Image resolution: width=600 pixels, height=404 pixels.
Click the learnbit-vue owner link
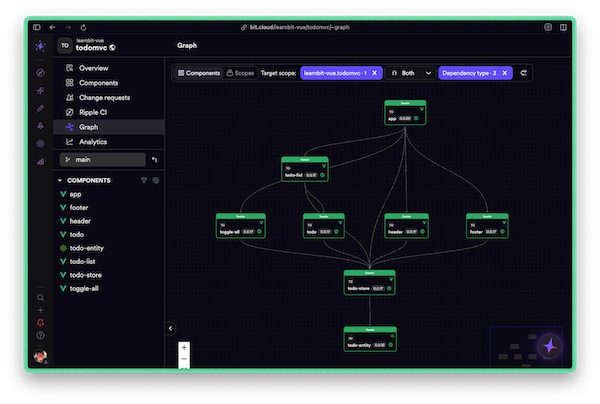coord(90,41)
